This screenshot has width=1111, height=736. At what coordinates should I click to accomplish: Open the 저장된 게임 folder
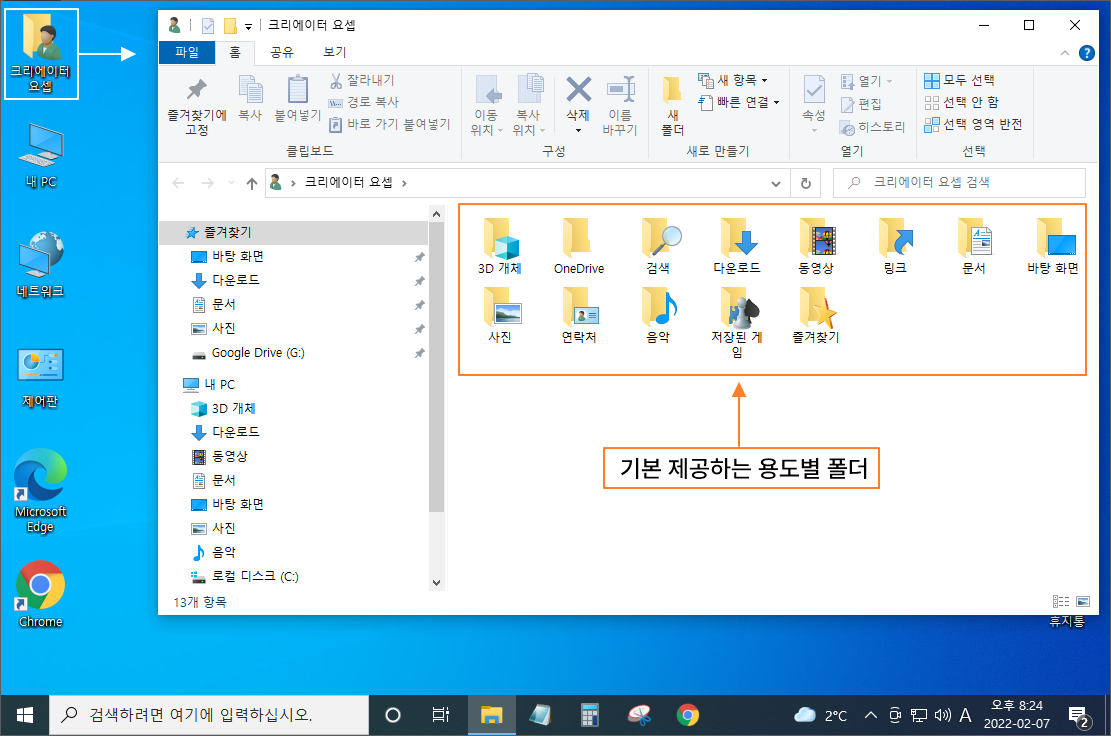click(737, 322)
